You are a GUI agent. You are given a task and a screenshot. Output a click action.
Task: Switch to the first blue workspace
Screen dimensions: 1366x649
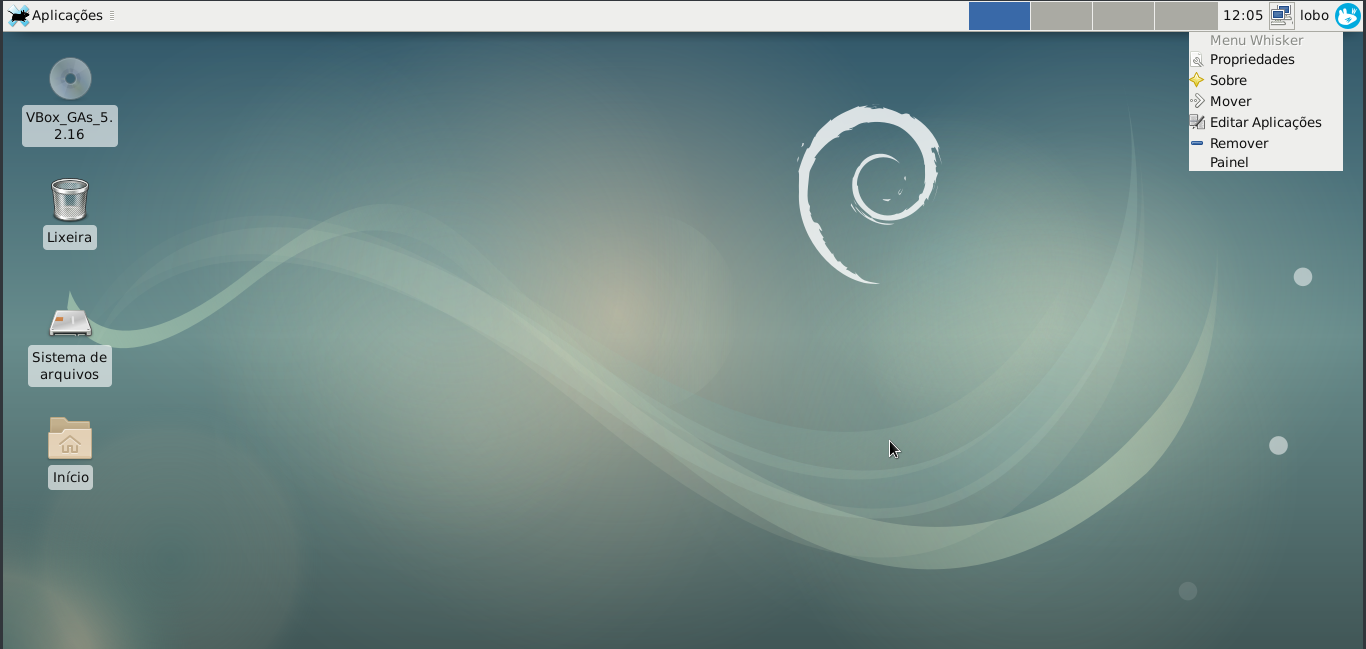point(999,15)
